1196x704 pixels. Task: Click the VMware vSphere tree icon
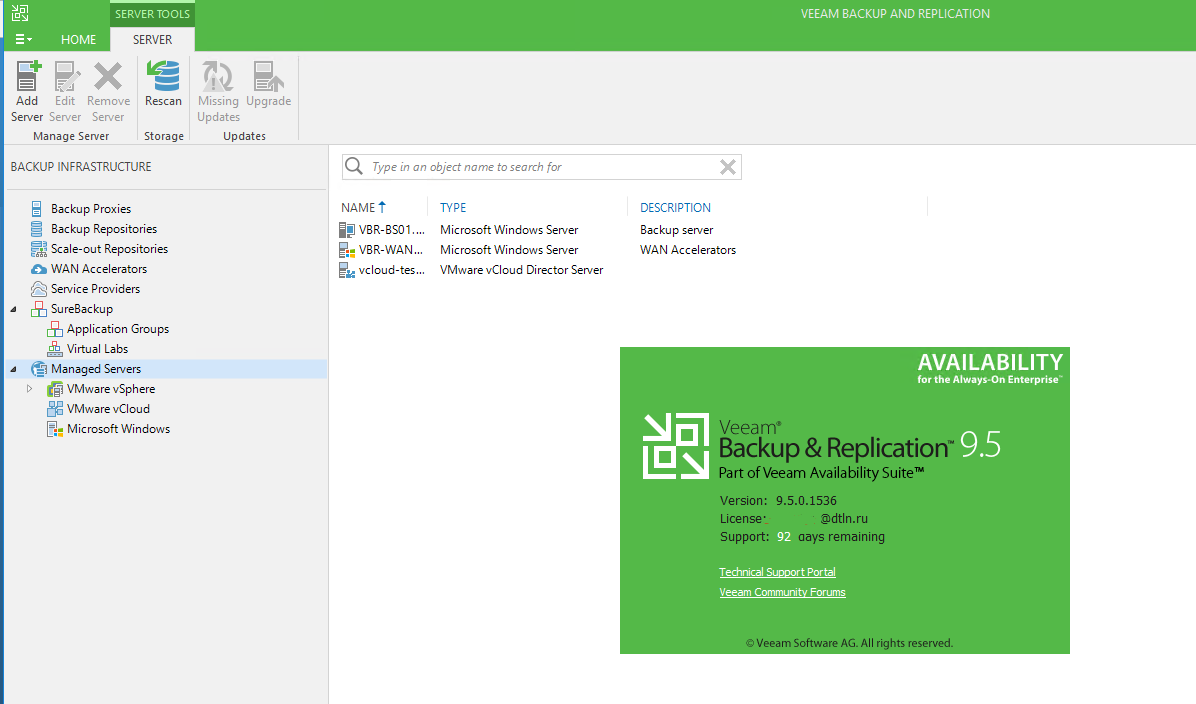pos(55,389)
